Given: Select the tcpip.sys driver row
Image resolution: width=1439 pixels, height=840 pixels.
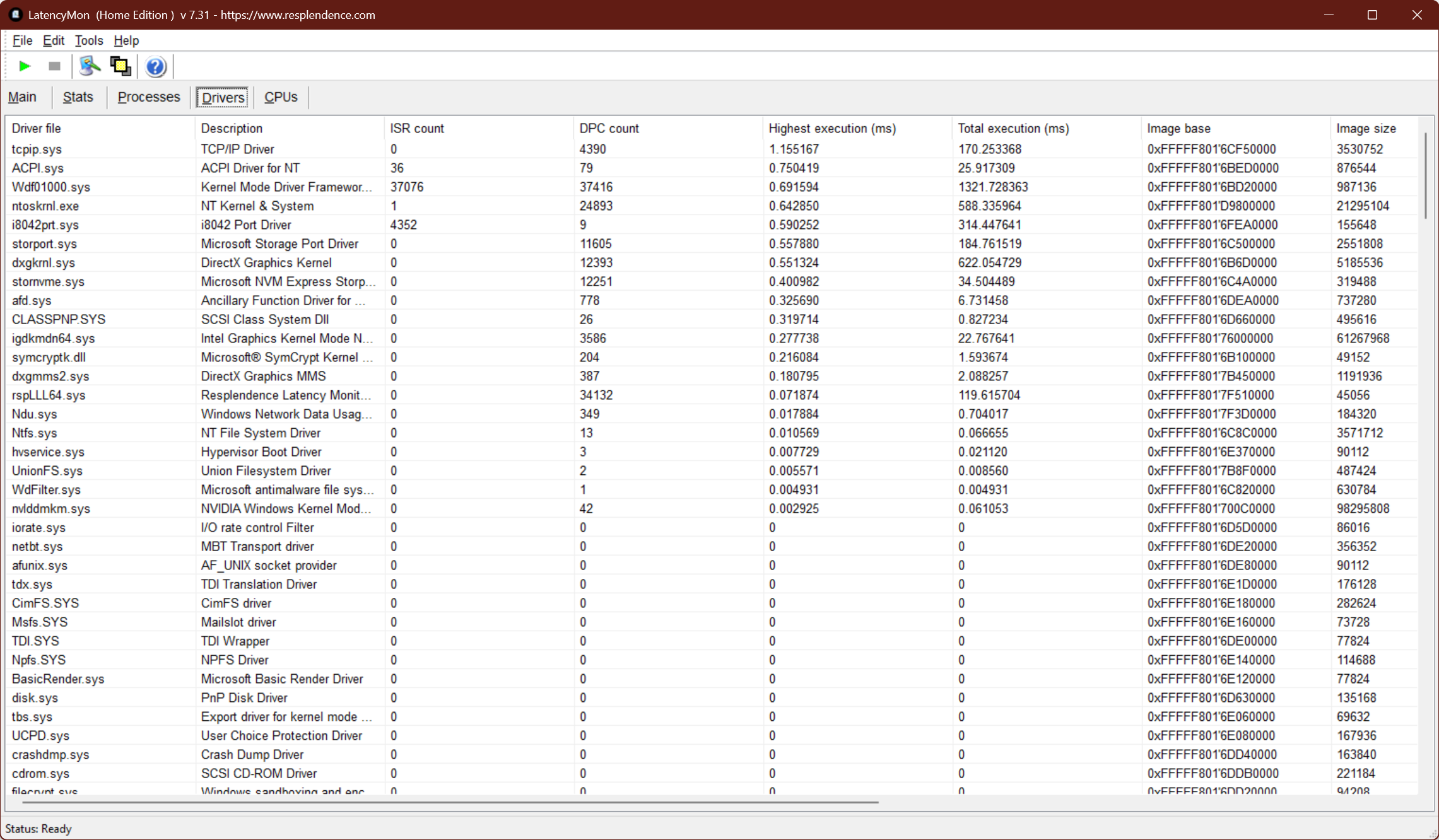Looking at the screenshot, I should click(x=37, y=149).
